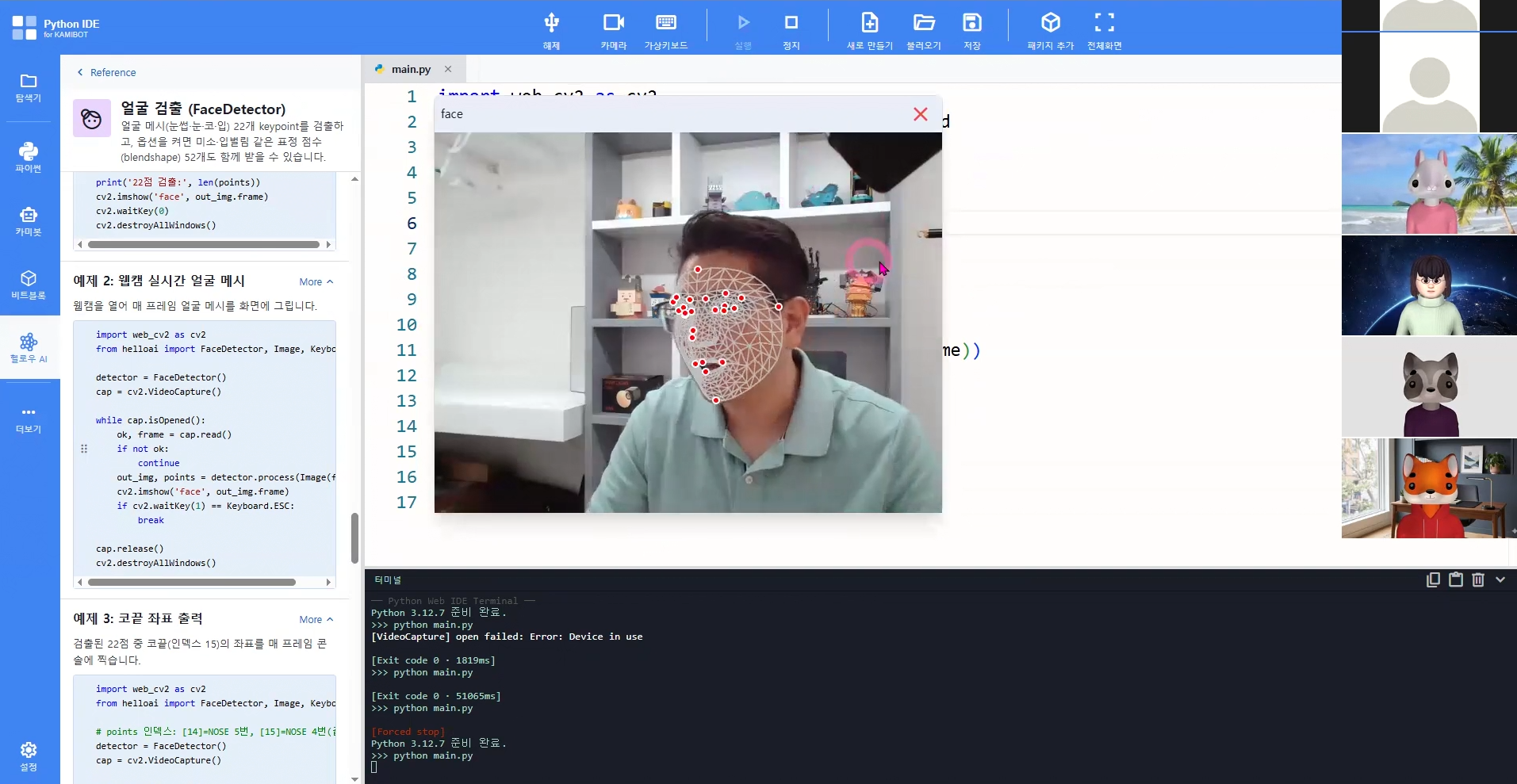Click the run (실행) play button
This screenshot has width=1517, height=784.
click(743, 31)
